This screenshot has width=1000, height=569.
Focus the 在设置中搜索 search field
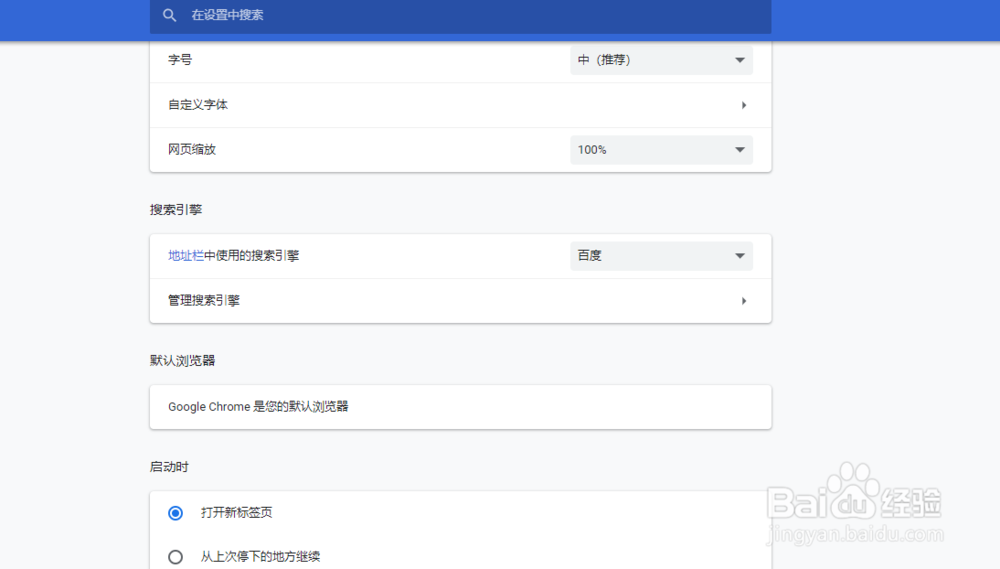tap(460, 15)
